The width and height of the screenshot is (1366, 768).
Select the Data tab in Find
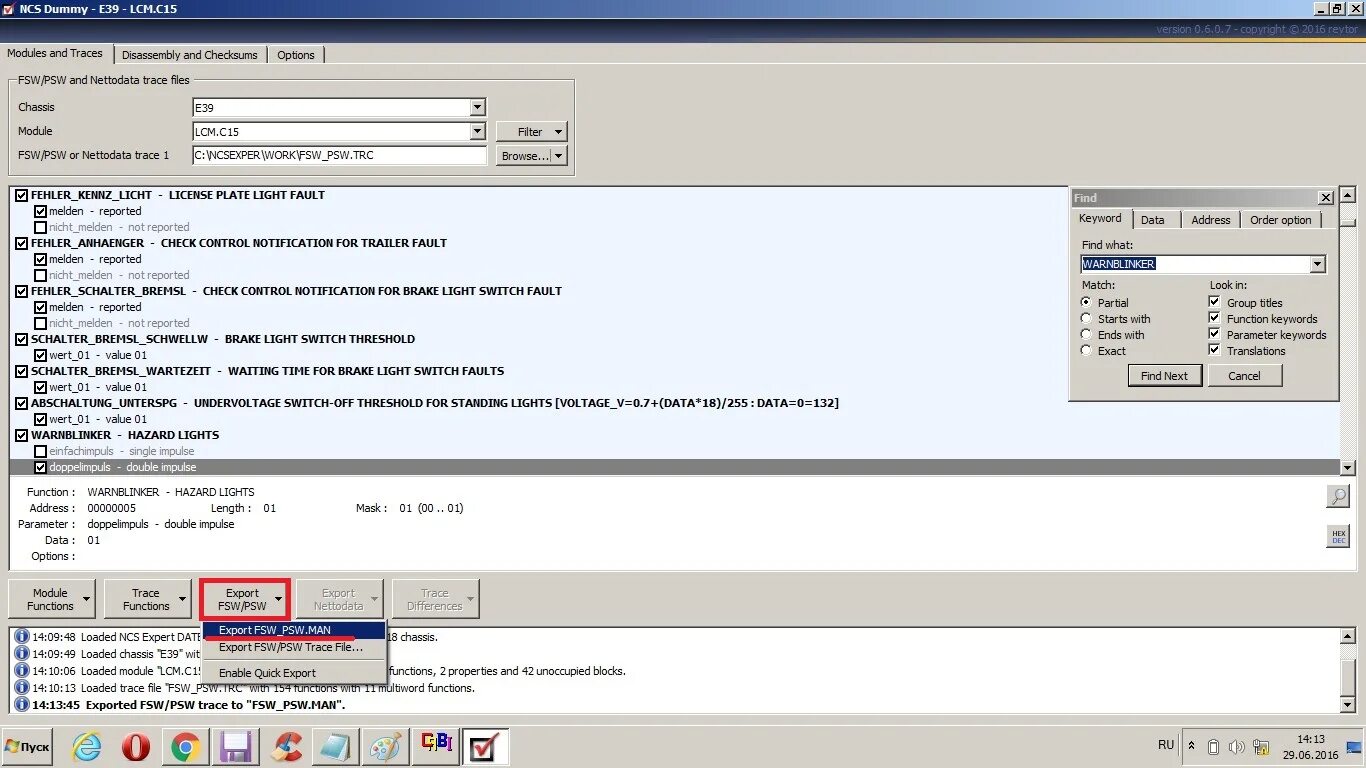tap(1153, 220)
